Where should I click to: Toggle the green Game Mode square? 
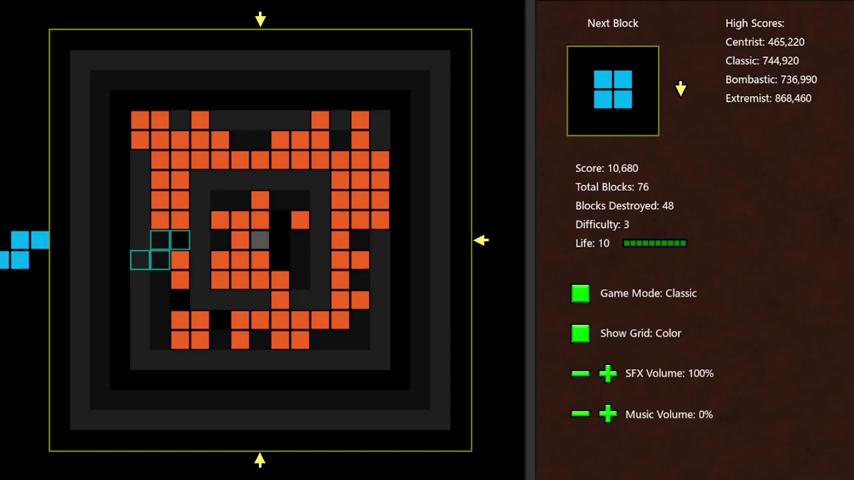pyautogui.click(x=580, y=293)
